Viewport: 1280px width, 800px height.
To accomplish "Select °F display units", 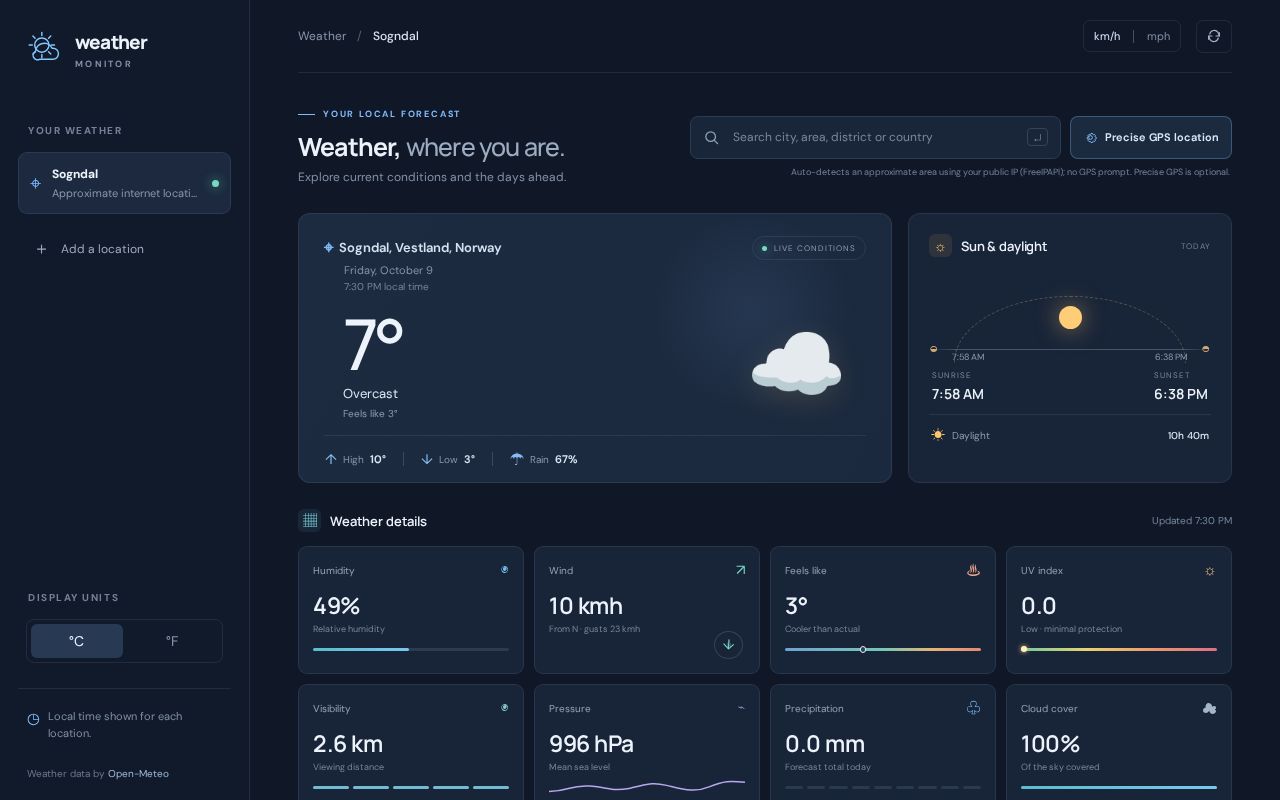I will (x=172, y=641).
